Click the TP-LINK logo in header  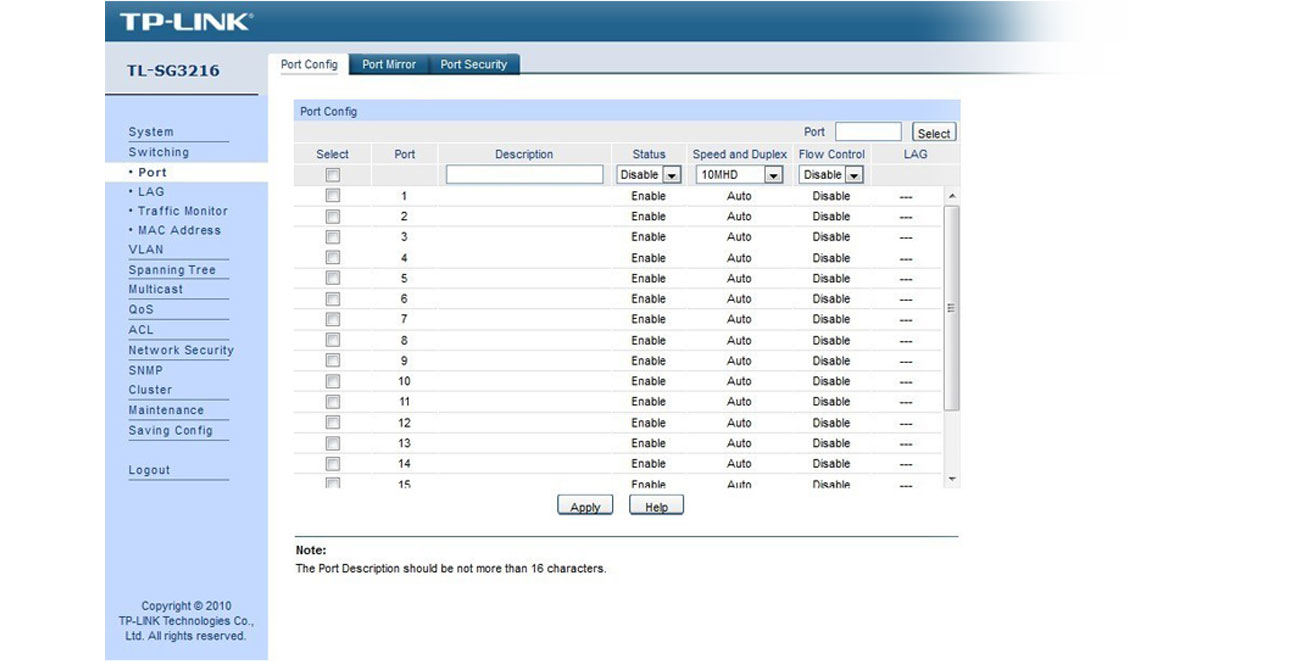pos(186,21)
